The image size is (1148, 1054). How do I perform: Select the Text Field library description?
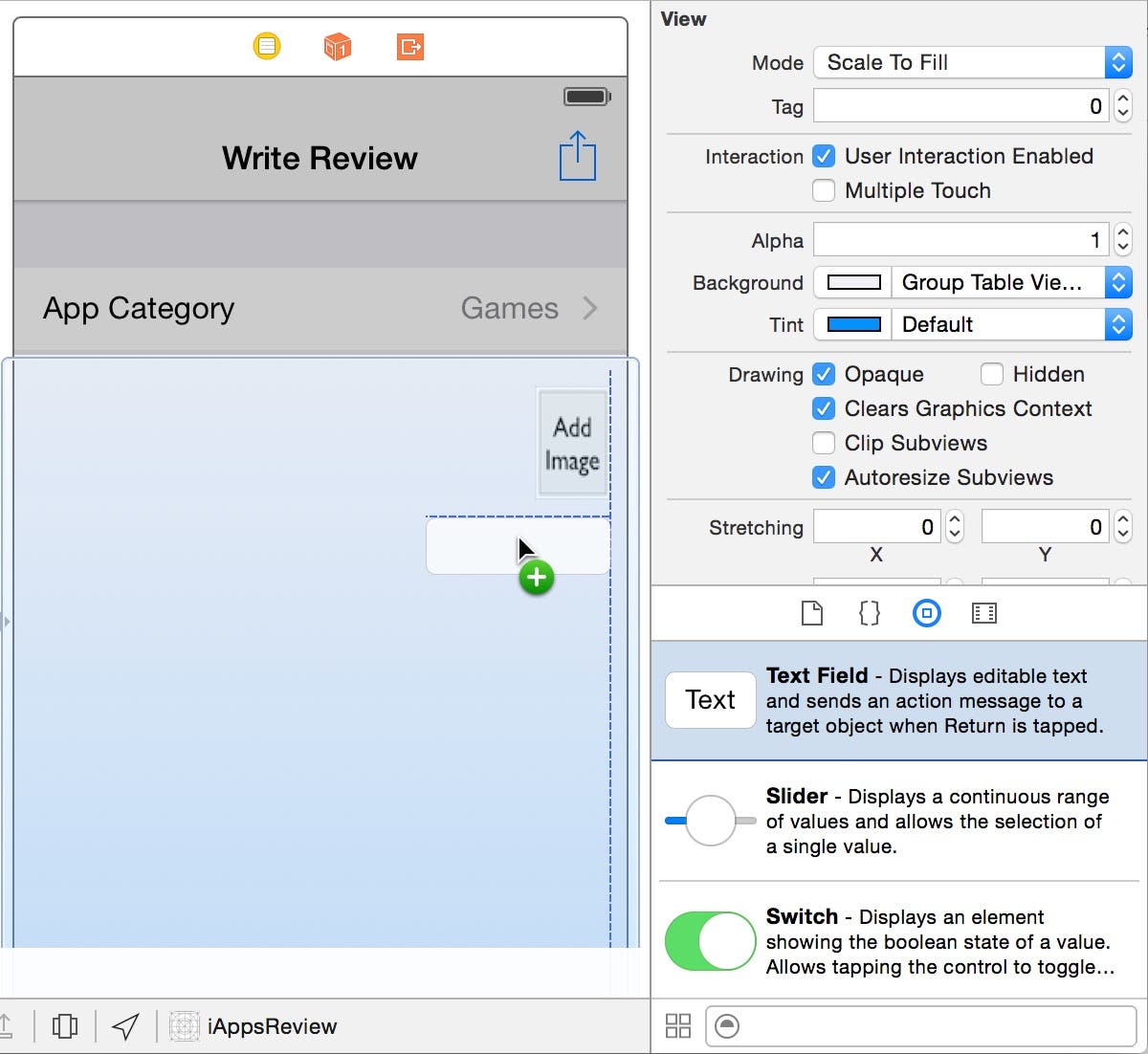(x=935, y=701)
